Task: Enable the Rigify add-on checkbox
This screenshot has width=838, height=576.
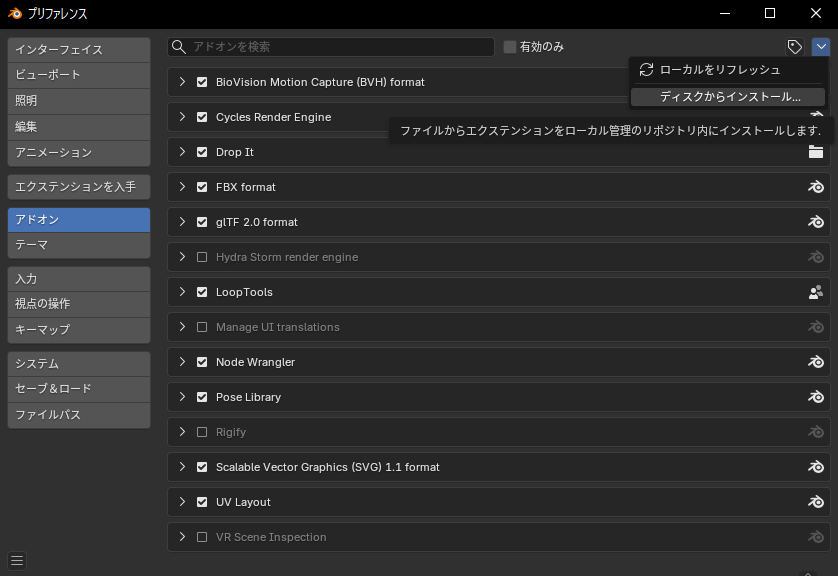Action: pyautogui.click(x=202, y=432)
